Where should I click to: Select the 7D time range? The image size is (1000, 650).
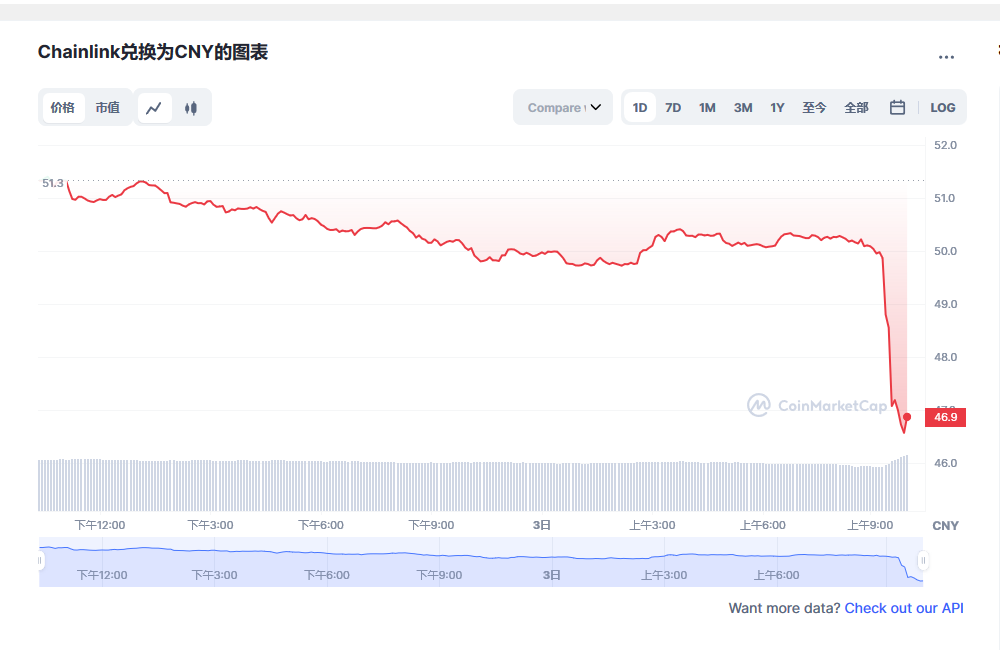(x=673, y=107)
